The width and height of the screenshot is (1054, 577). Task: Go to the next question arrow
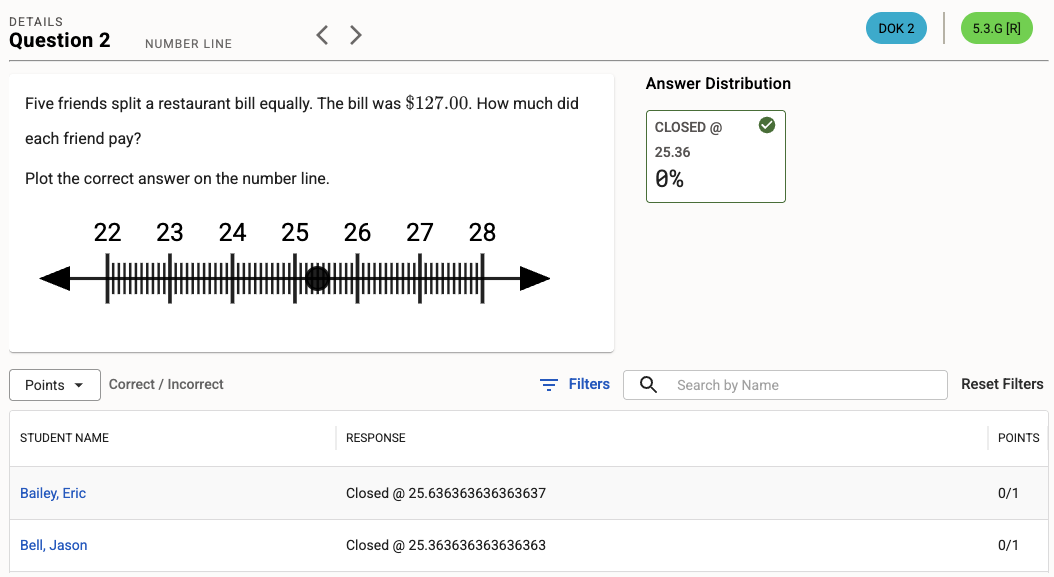356,35
